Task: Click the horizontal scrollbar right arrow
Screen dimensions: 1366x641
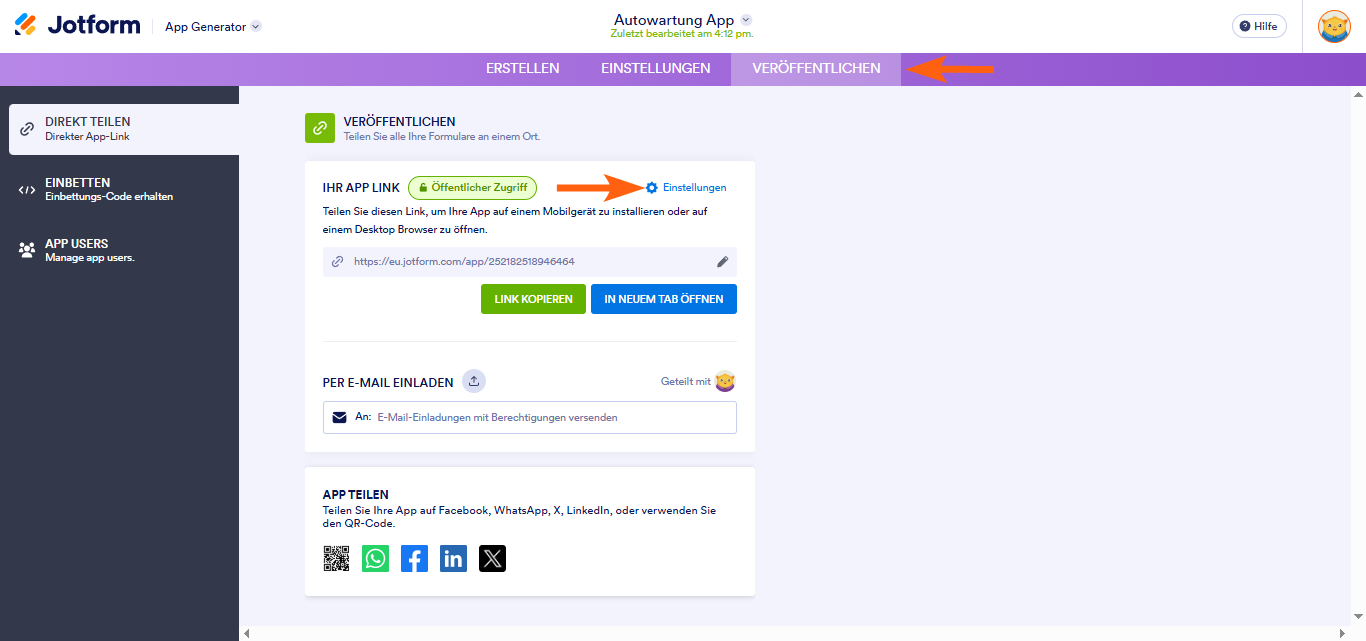Action: coord(1342,633)
